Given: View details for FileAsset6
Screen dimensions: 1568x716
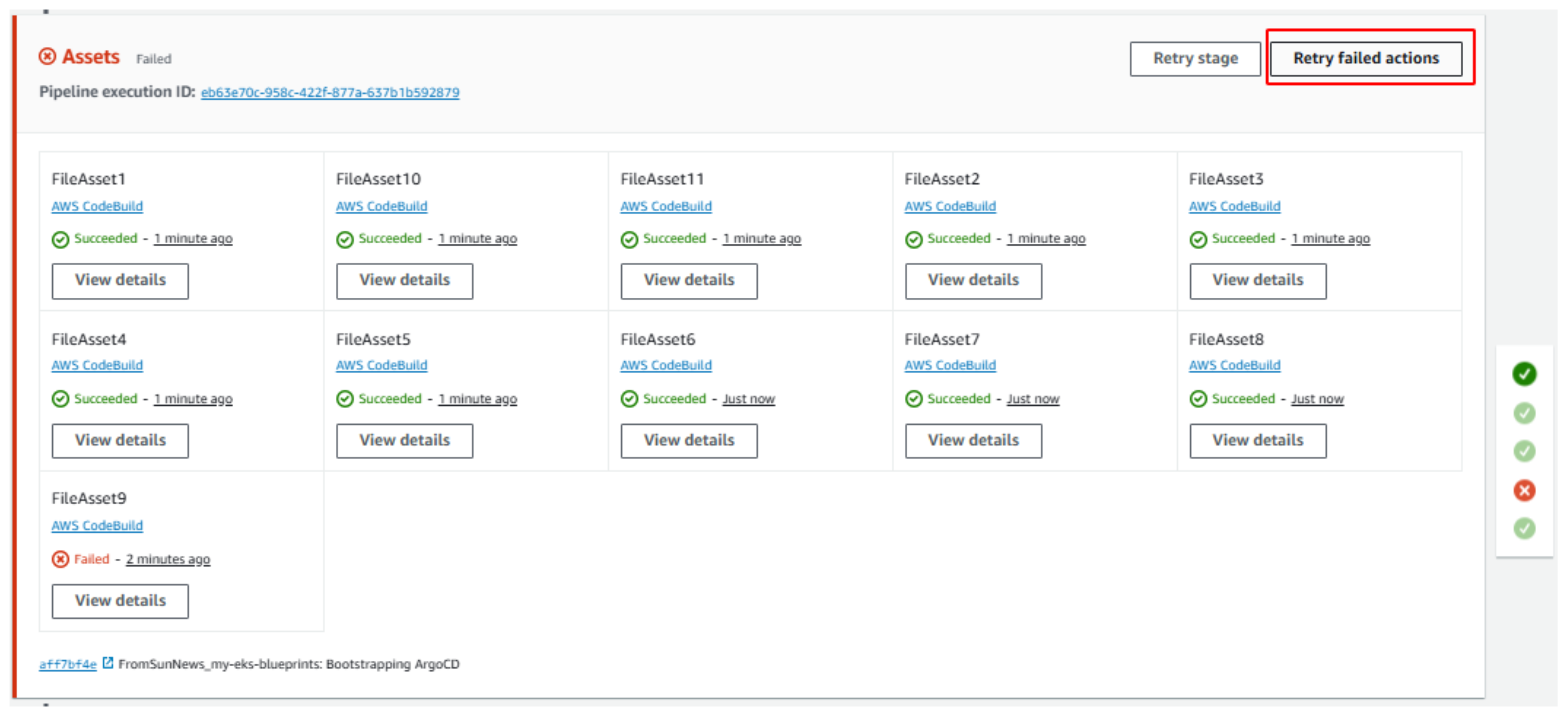Looking at the screenshot, I should click(x=689, y=440).
